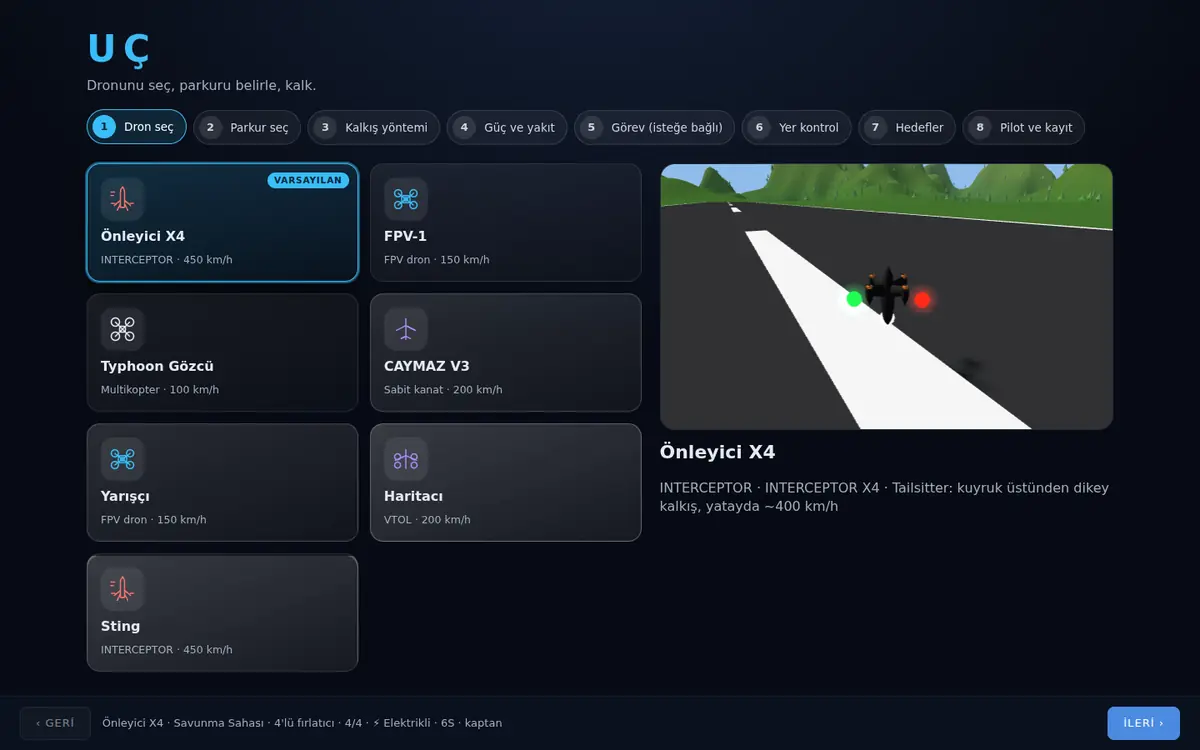This screenshot has width=1200, height=750.
Task: Switch to Güç ve yakıt step
Action: (x=507, y=127)
